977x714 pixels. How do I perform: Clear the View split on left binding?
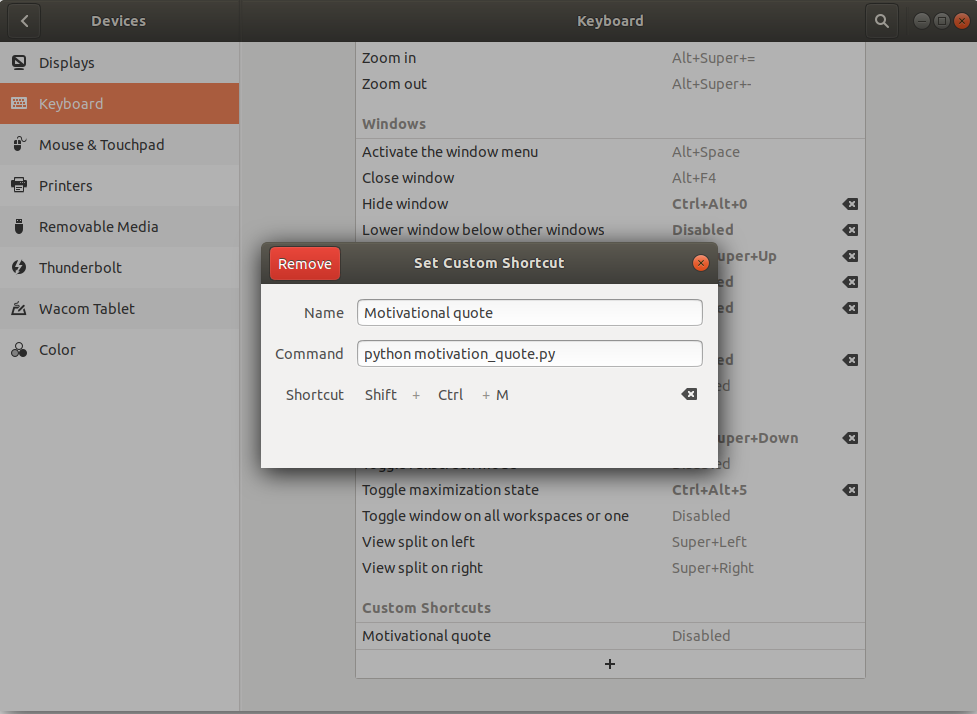(x=849, y=541)
